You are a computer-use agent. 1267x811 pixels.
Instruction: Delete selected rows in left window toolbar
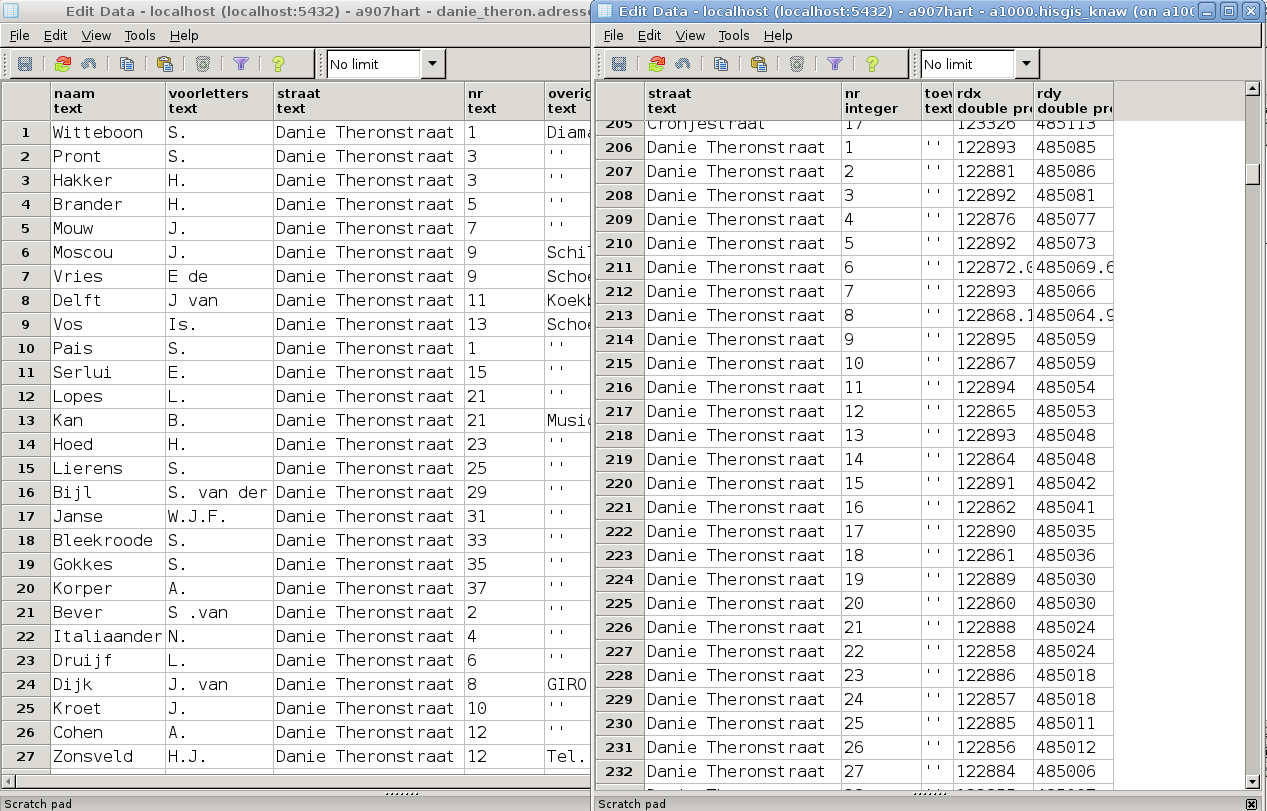point(203,64)
